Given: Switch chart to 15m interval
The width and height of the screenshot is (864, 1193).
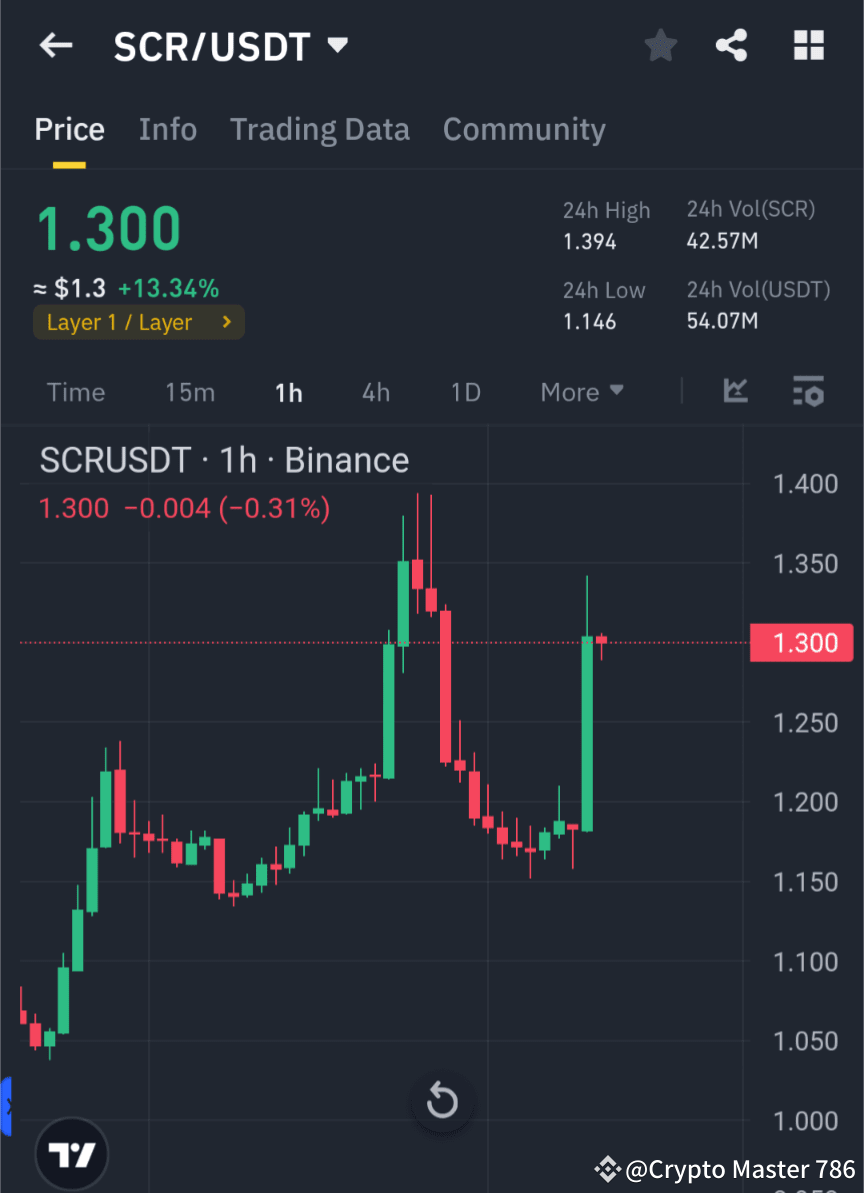Looking at the screenshot, I should click(x=190, y=392).
